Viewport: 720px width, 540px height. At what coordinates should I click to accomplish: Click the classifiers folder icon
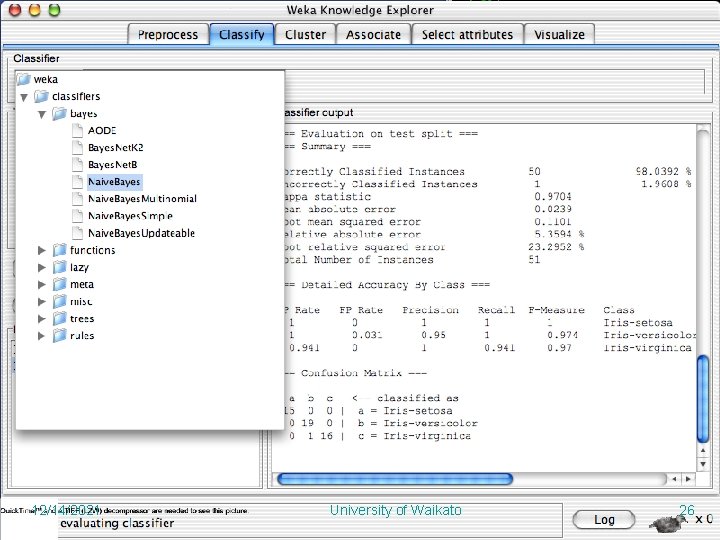click(x=41, y=96)
